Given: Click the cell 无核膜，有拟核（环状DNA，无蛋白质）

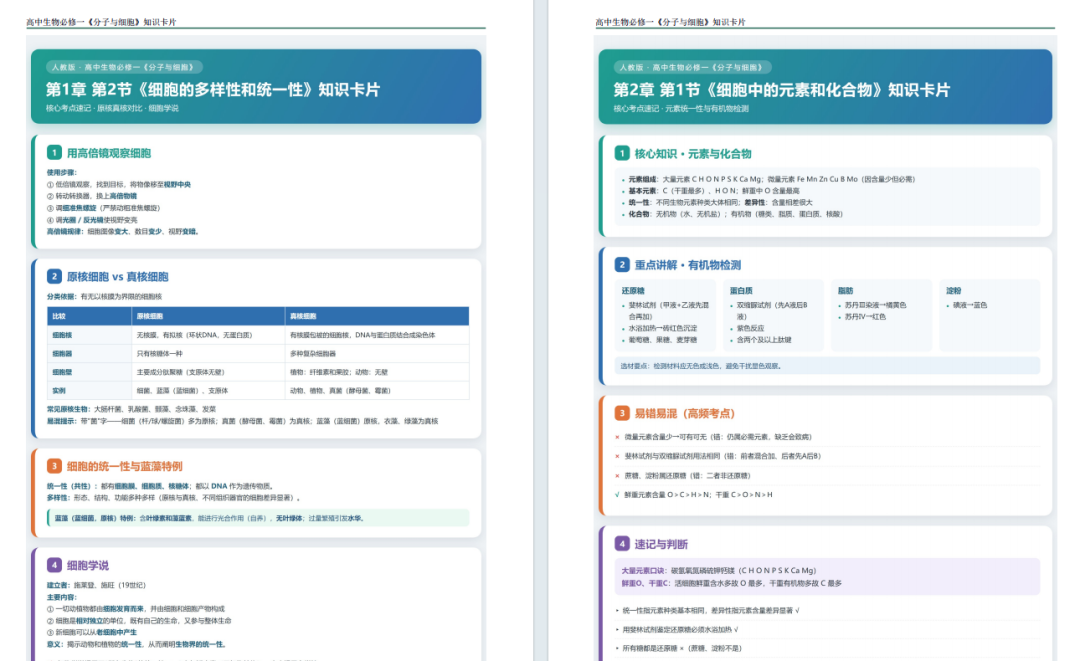Looking at the screenshot, I should pyautogui.click(x=208, y=335).
